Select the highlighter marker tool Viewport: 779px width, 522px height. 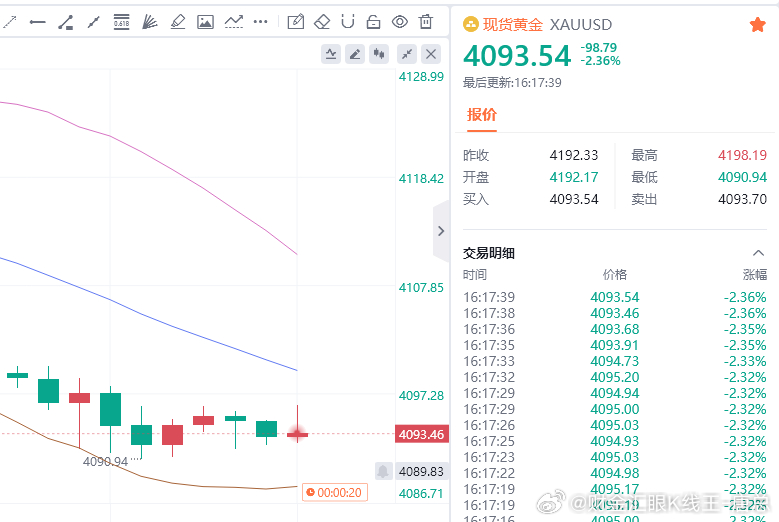[177, 22]
